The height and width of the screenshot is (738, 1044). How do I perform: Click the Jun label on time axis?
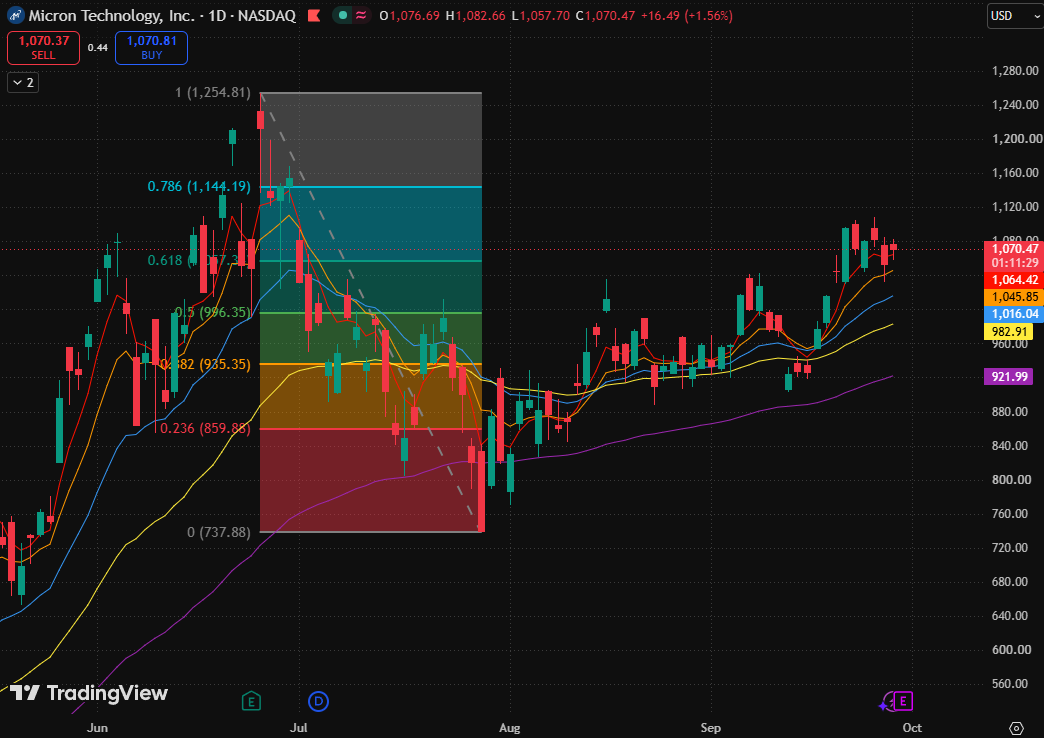tap(97, 728)
